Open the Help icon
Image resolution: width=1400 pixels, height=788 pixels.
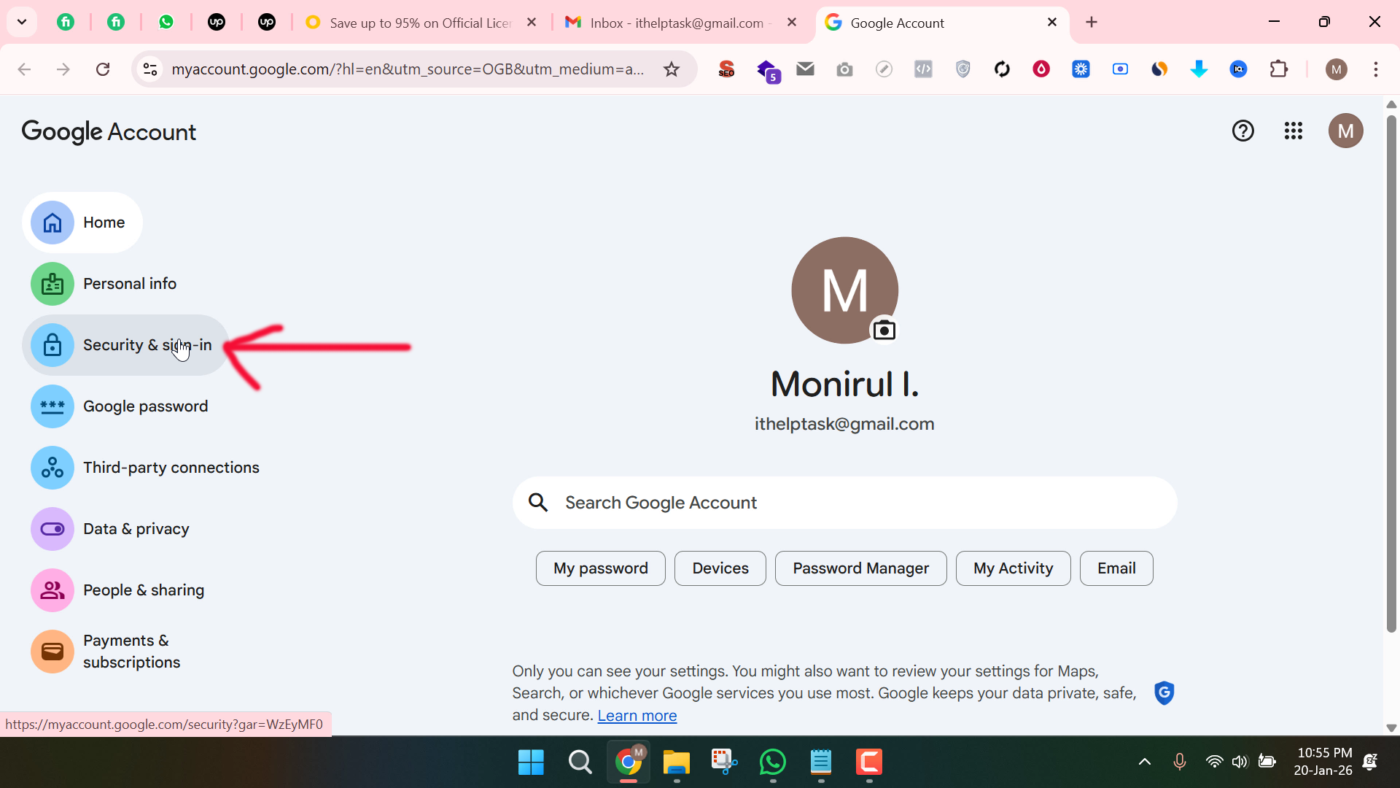pyautogui.click(x=1242, y=130)
